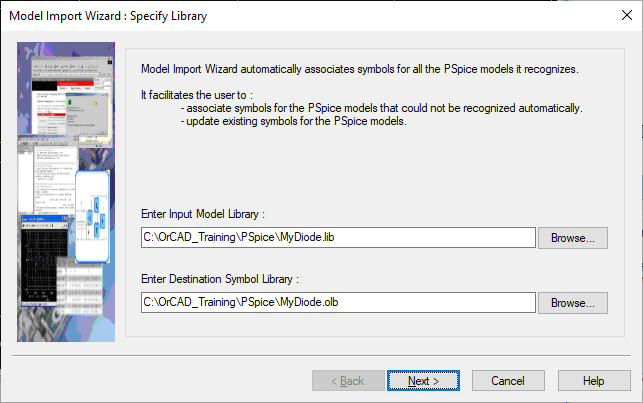
Task: Focus the MyDiode.lib input path field
Action: click(338, 237)
